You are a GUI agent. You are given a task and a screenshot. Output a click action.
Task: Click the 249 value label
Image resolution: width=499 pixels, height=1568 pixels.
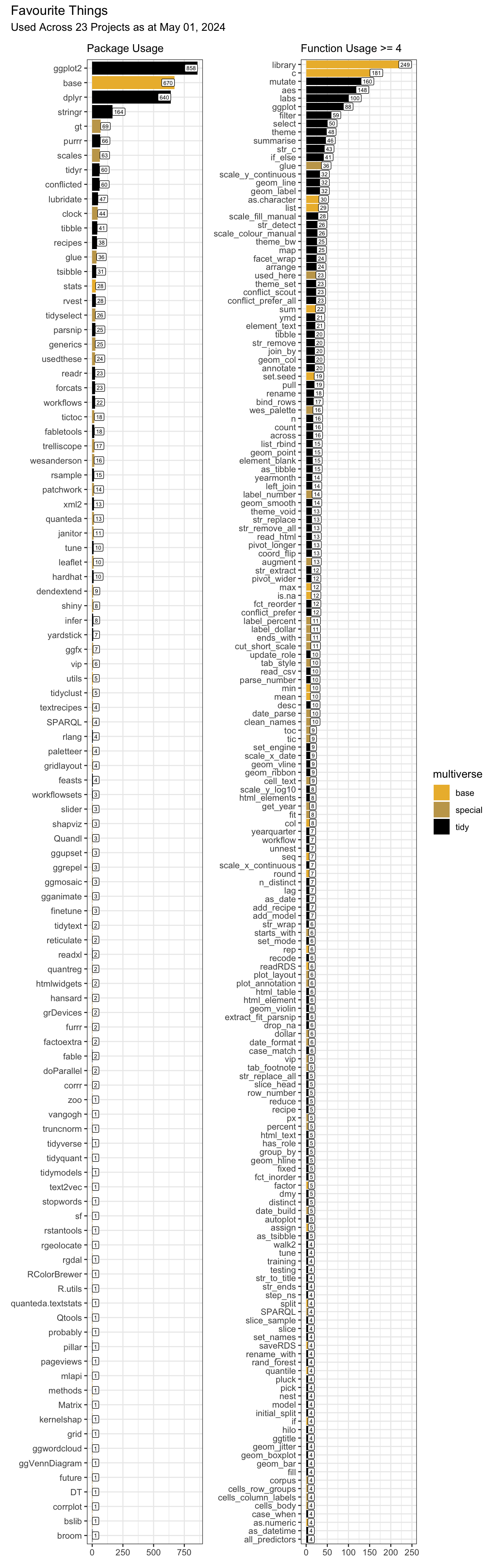(405, 65)
